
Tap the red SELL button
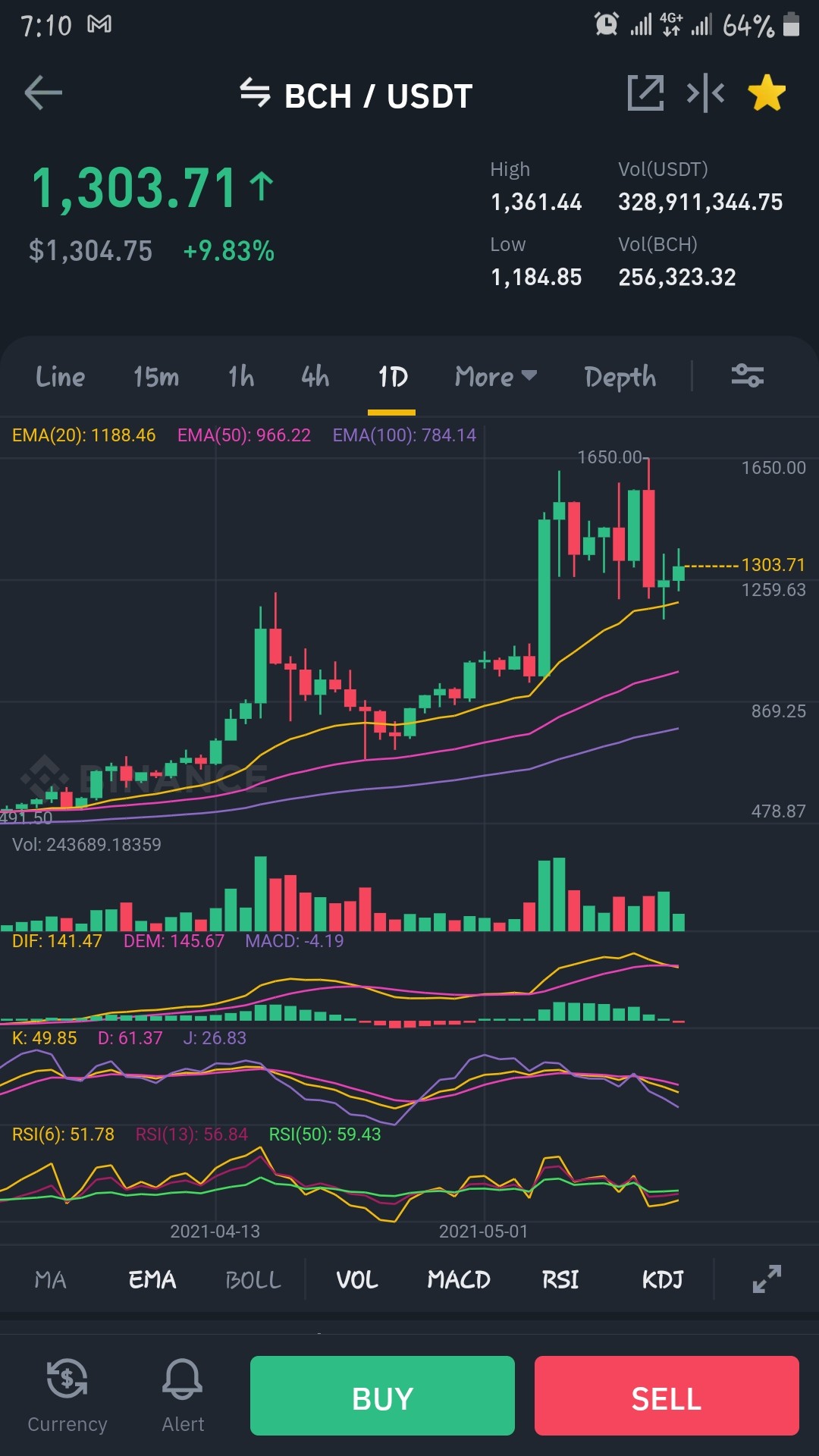667,1395
